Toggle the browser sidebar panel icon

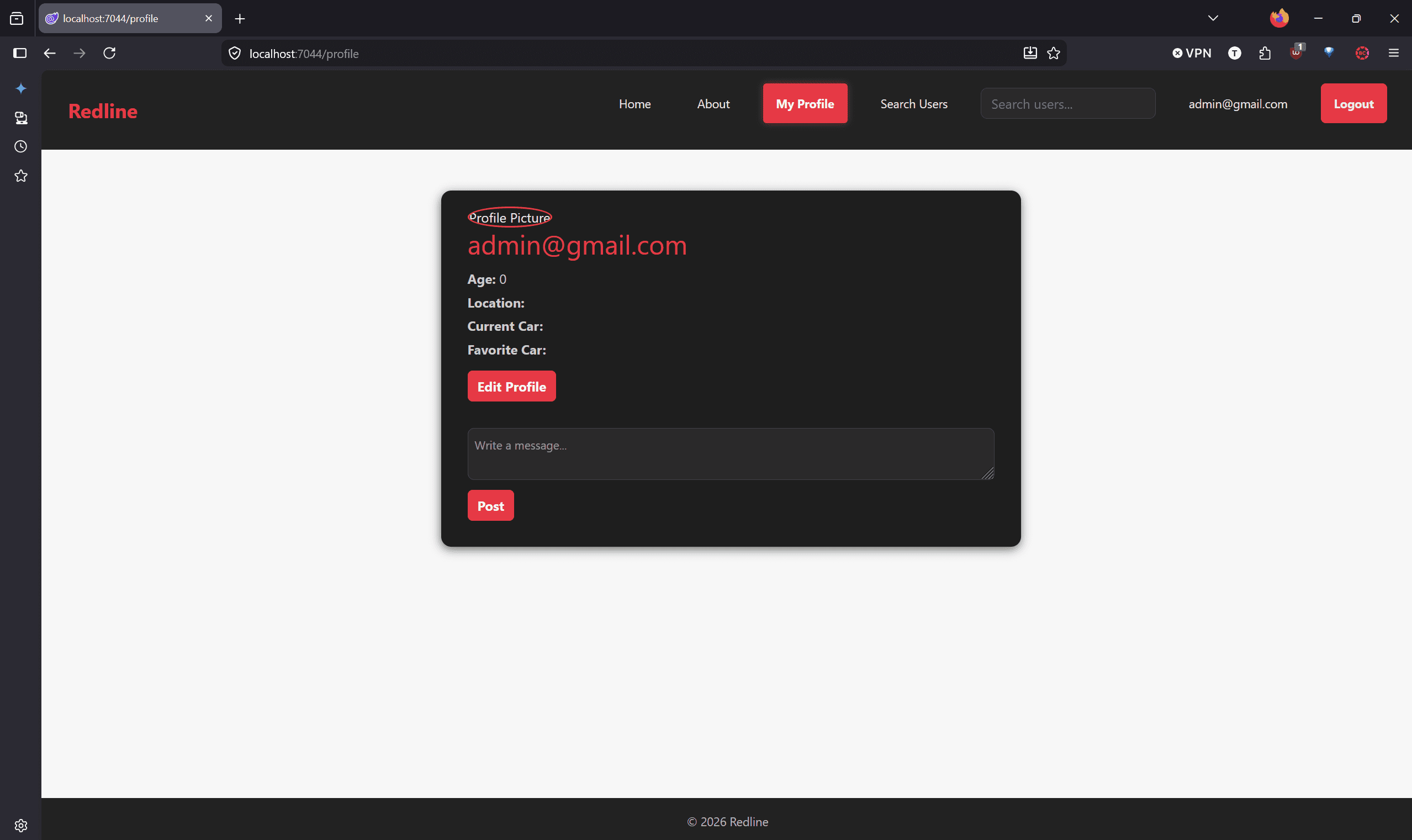pos(20,53)
